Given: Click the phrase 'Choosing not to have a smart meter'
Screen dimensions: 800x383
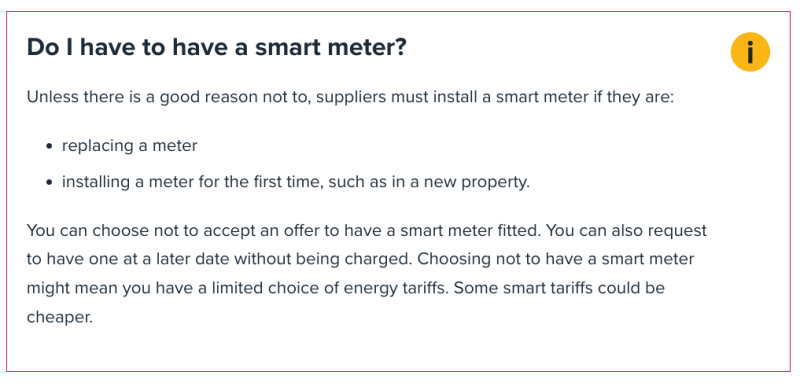Looking at the screenshot, I should click(x=555, y=259).
